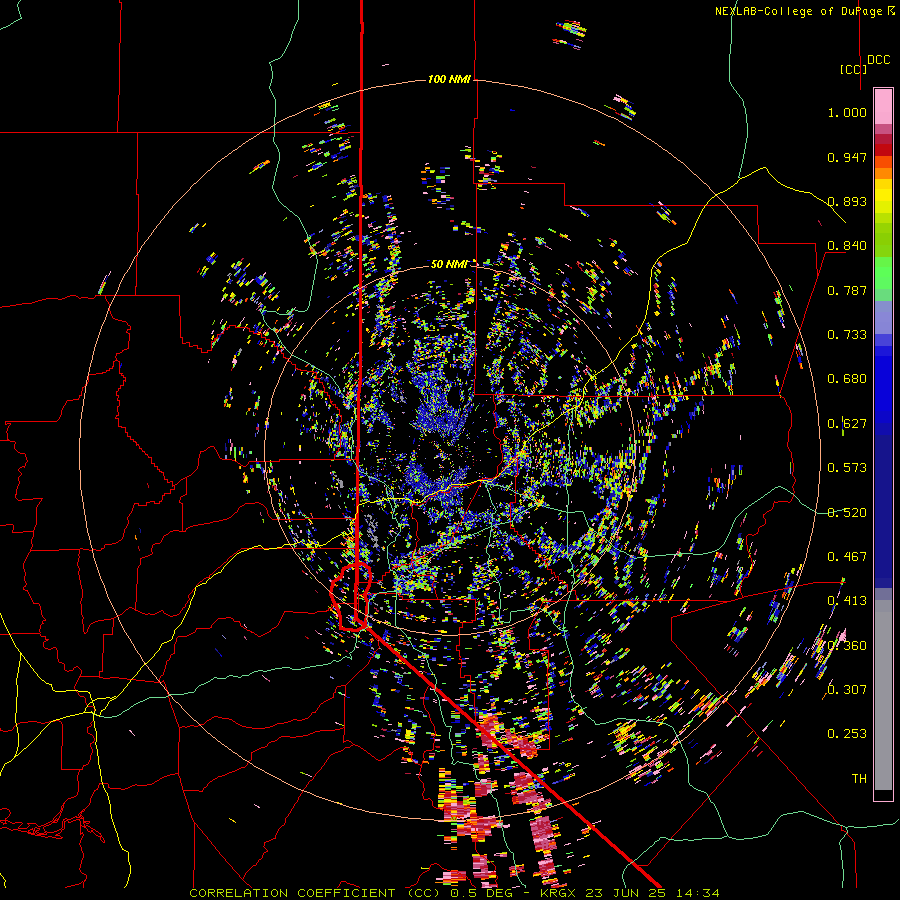Image resolution: width=900 pixels, height=900 pixels.
Task: Click the 0.733 color scale value
Action: pyautogui.click(x=847, y=335)
